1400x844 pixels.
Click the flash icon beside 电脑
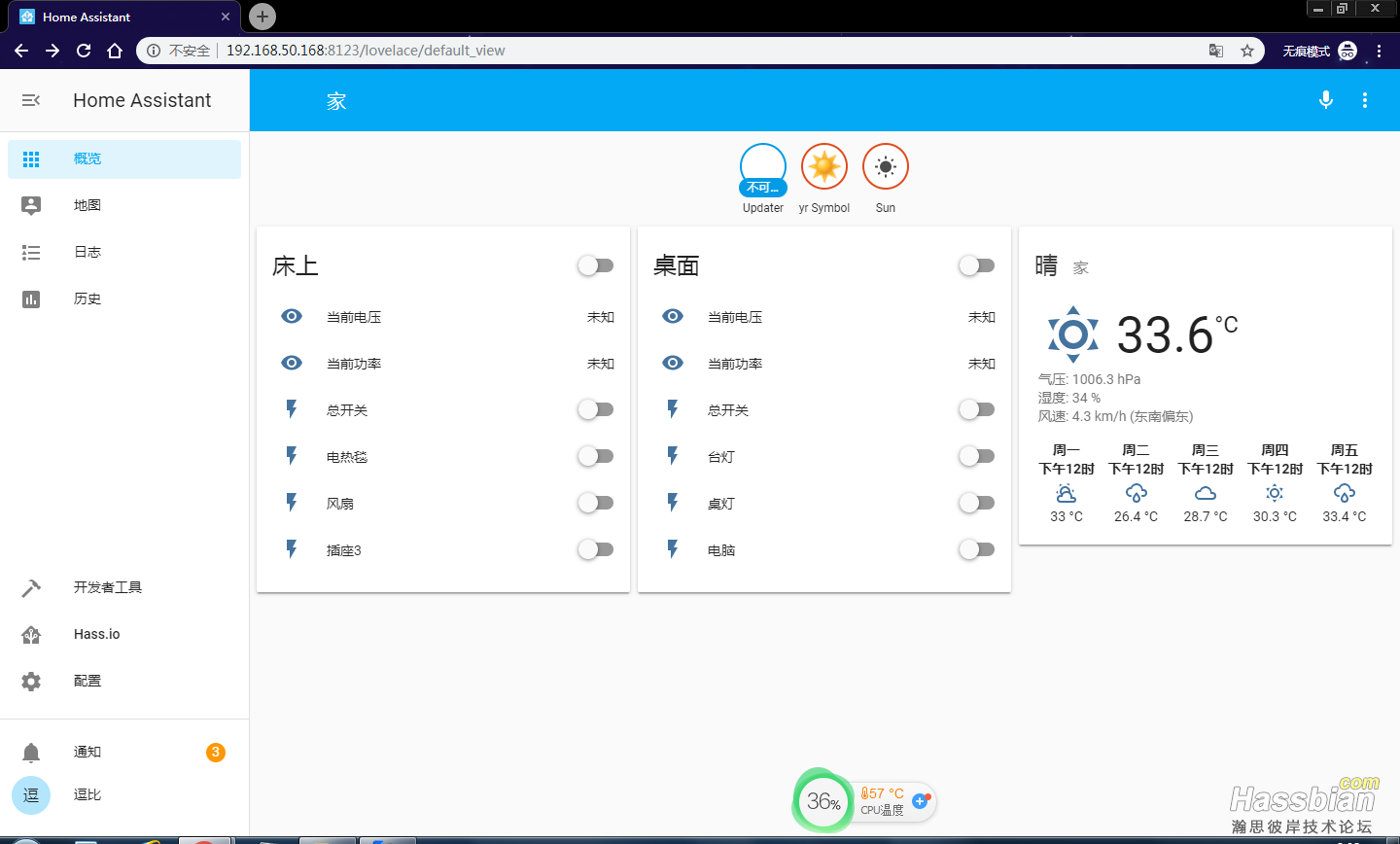point(673,548)
